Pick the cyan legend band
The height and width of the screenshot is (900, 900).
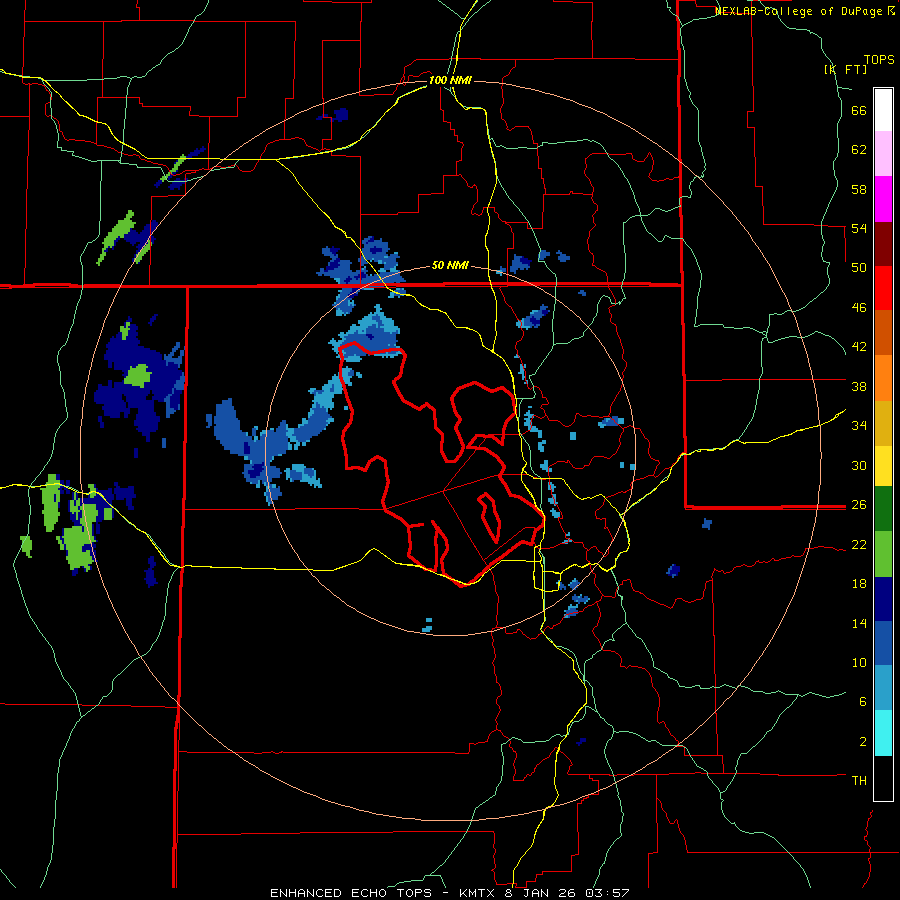883,733
